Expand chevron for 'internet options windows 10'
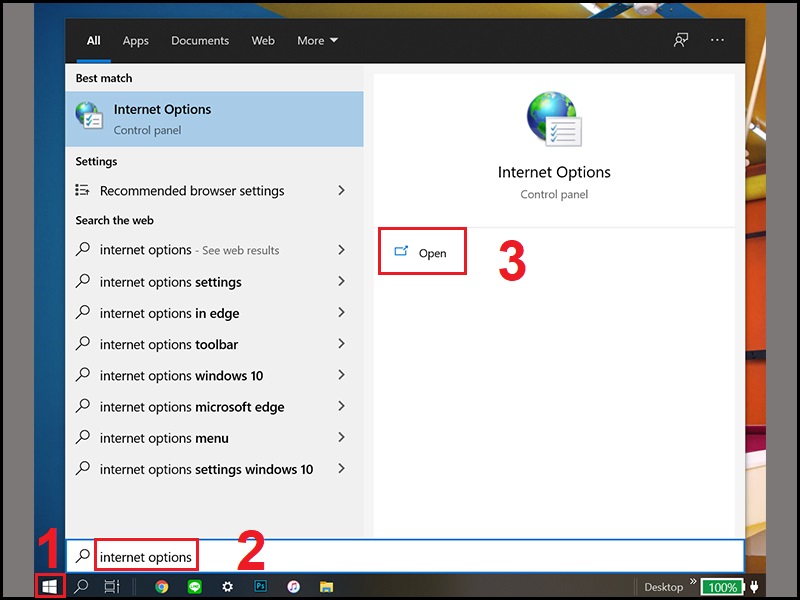The image size is (800, 600). (x=341, y=375)
